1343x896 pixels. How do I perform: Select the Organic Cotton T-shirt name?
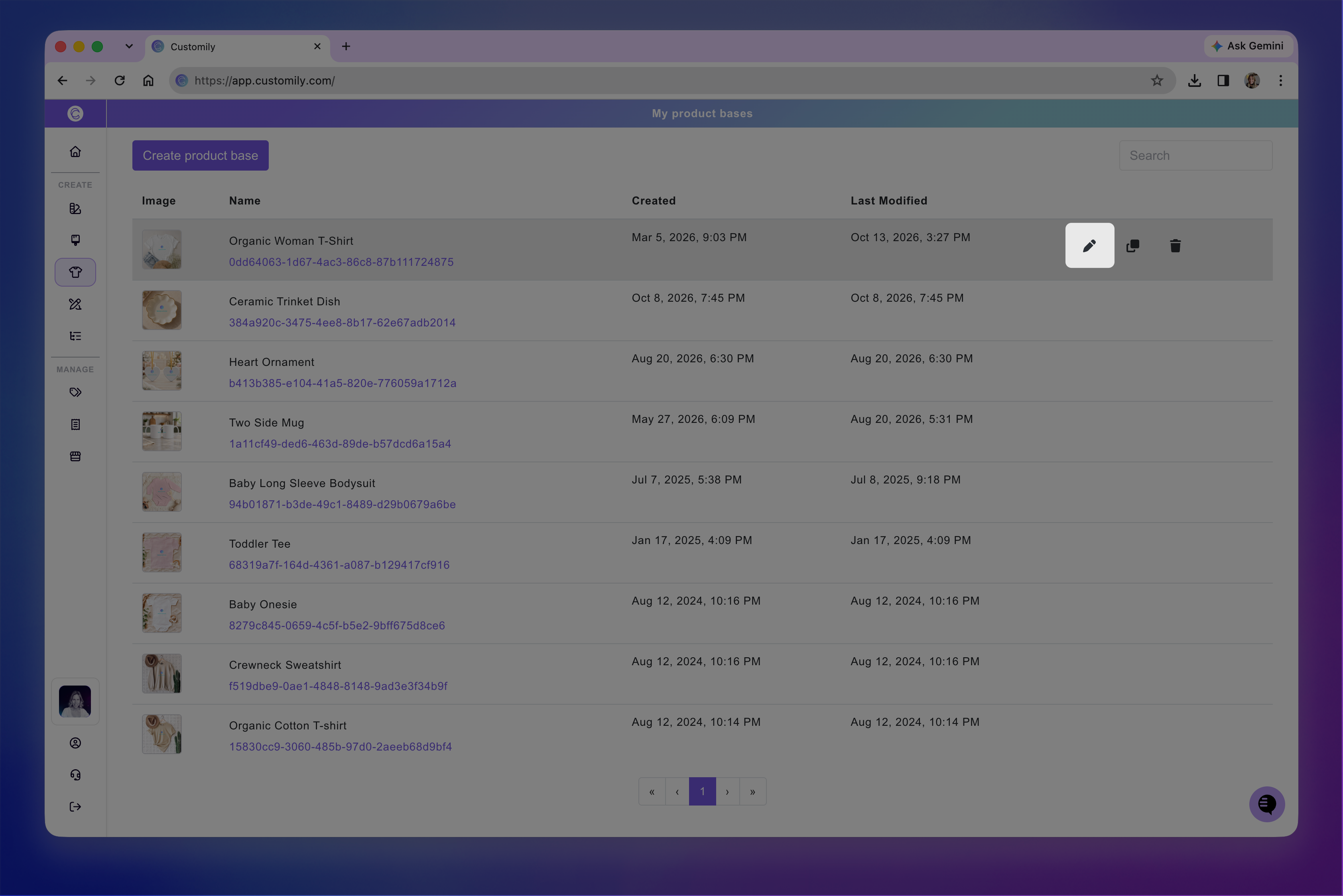pos(288,726)
